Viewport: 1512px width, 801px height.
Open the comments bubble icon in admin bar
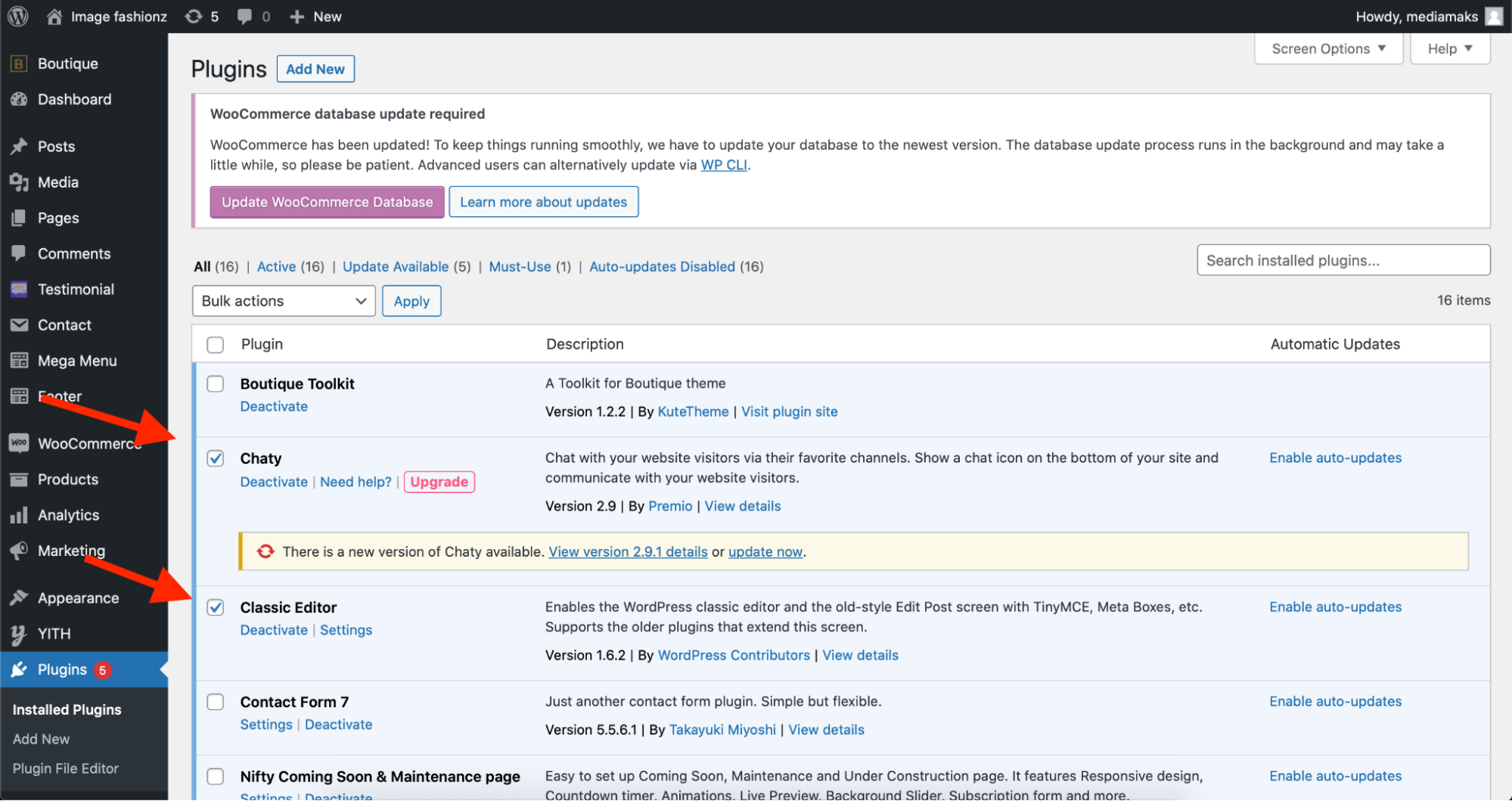click(x=244, y=16)
